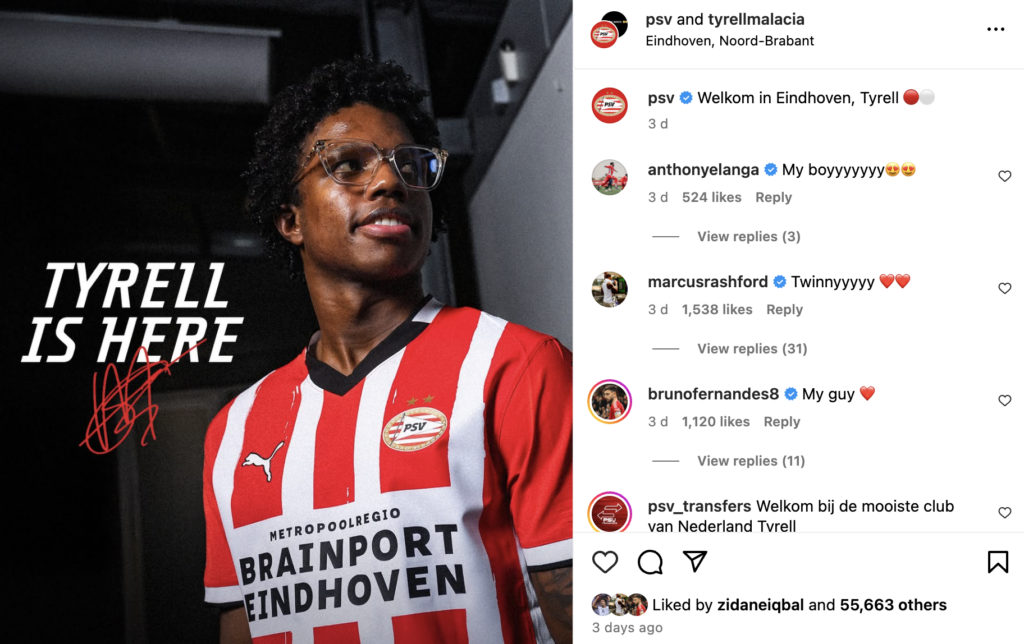Expand View replies (3)

748,236
